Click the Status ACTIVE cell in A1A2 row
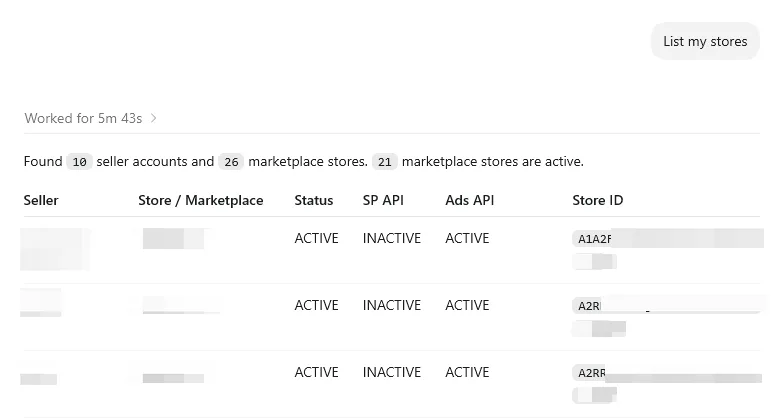The height and width of the screenshot is (418, 780). (316, 238)
